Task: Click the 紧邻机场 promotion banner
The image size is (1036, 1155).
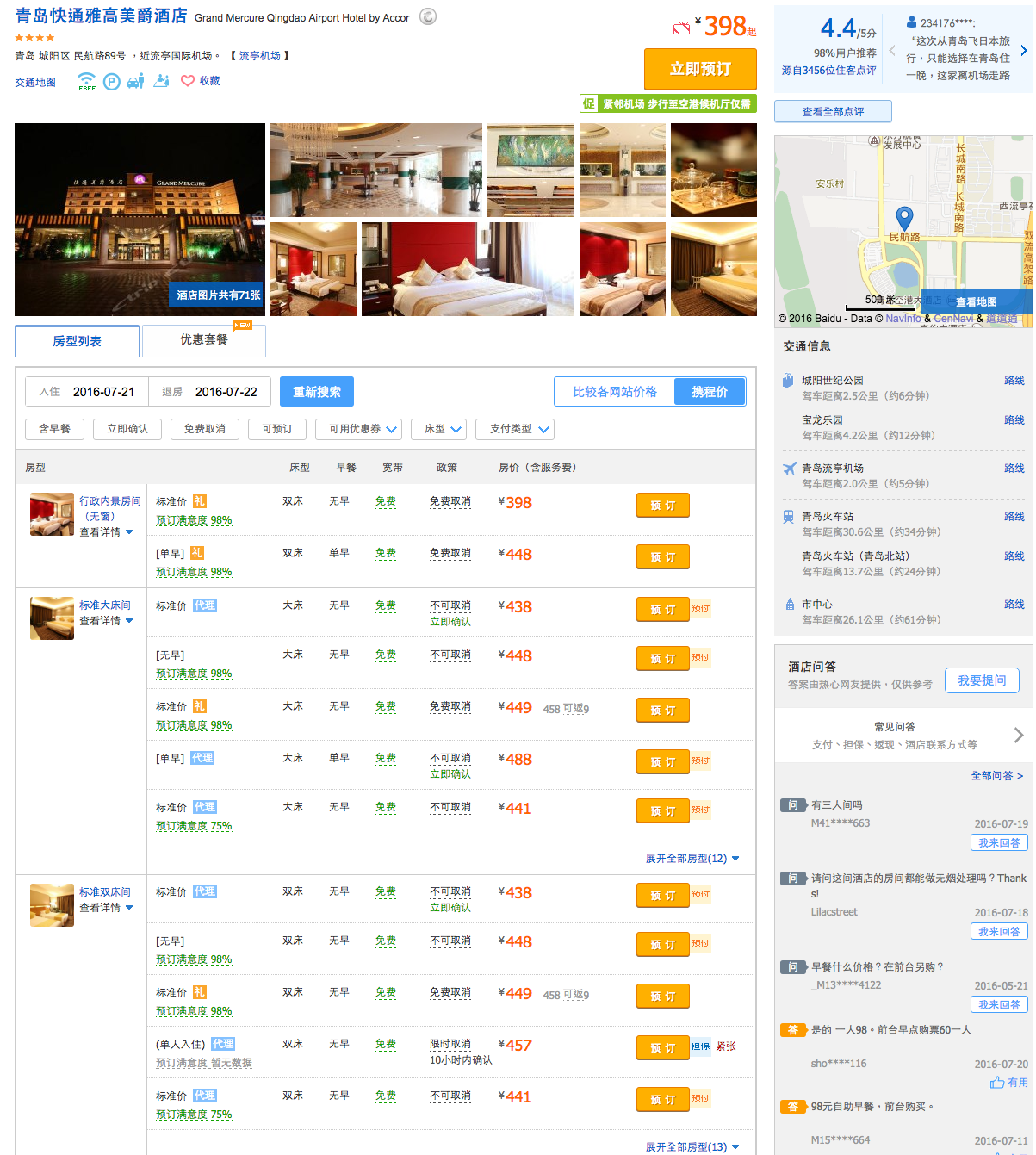Action: (x=668, y=104)
